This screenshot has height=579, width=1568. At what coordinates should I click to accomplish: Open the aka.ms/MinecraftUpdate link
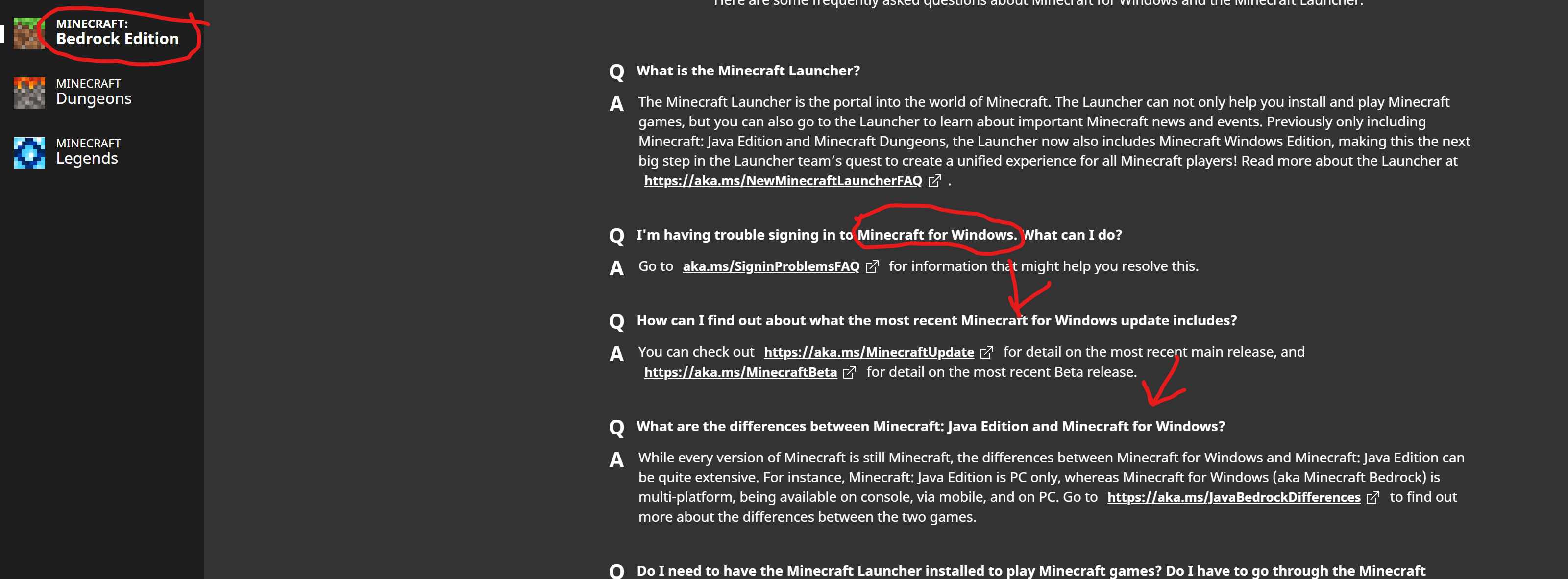pos(869,352)
